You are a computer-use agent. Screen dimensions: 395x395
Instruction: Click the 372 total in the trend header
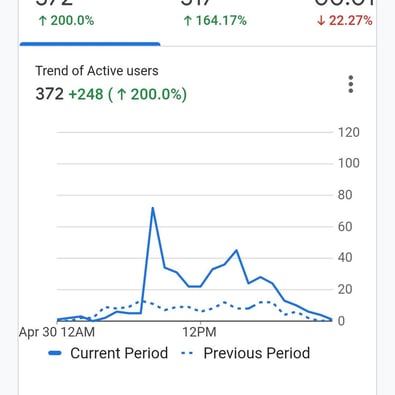pos(49,94)
